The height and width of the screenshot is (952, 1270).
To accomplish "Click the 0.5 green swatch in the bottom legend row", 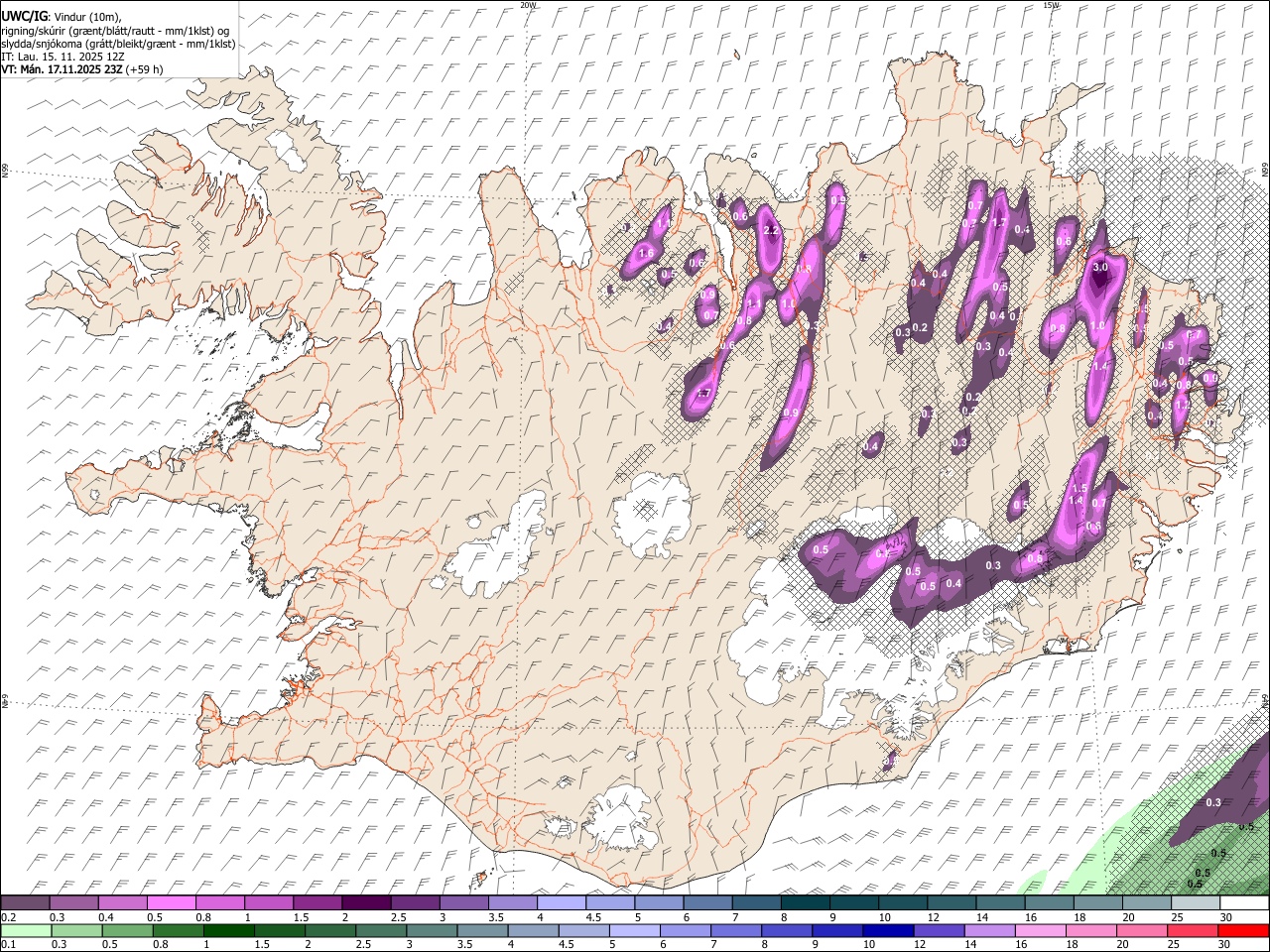I will point(127,930).
